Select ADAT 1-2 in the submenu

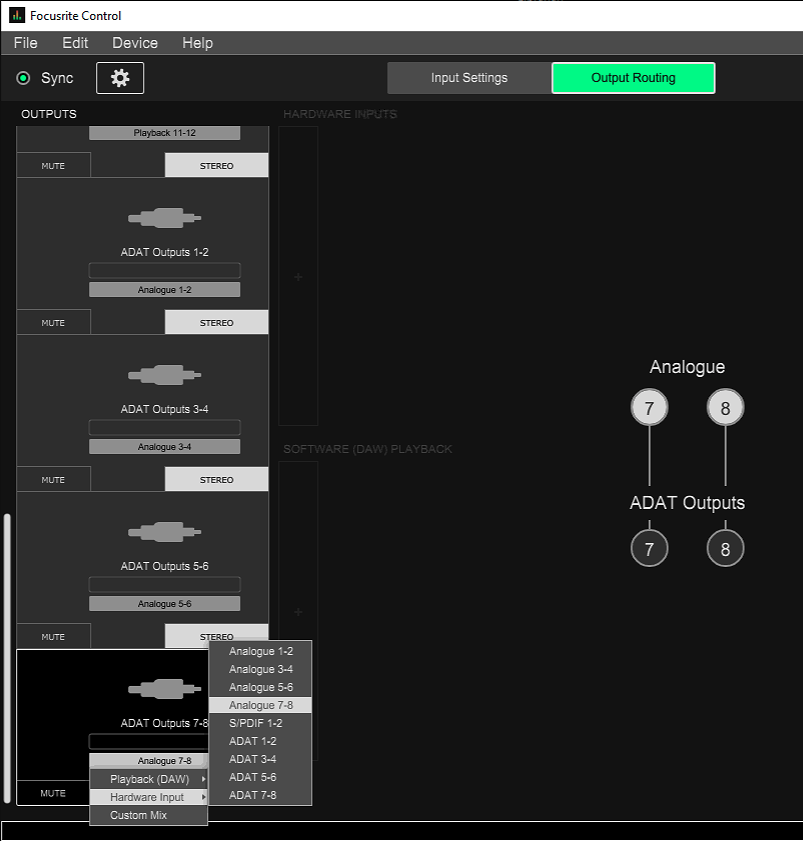pyautogui.click(x=260, y=741)
